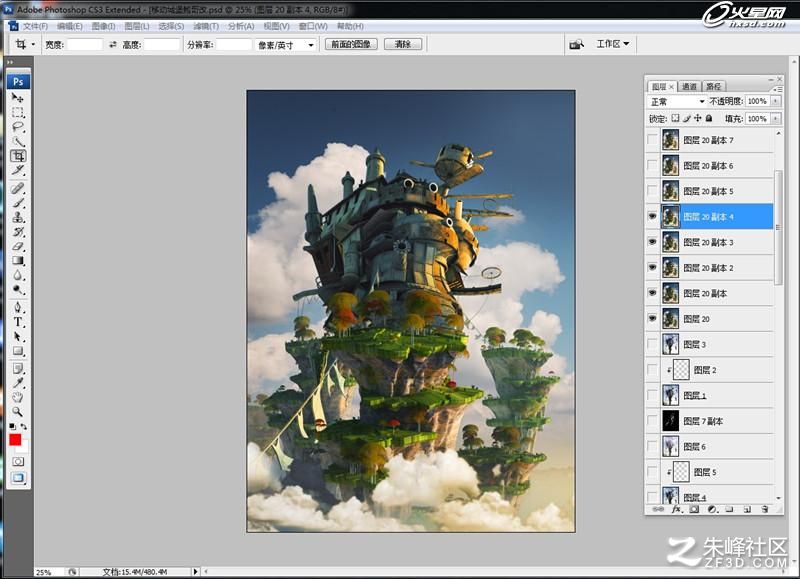Viewport: 800px width, 579px height.
Task: Reset to default foreground and background colors
Action: 12,426
